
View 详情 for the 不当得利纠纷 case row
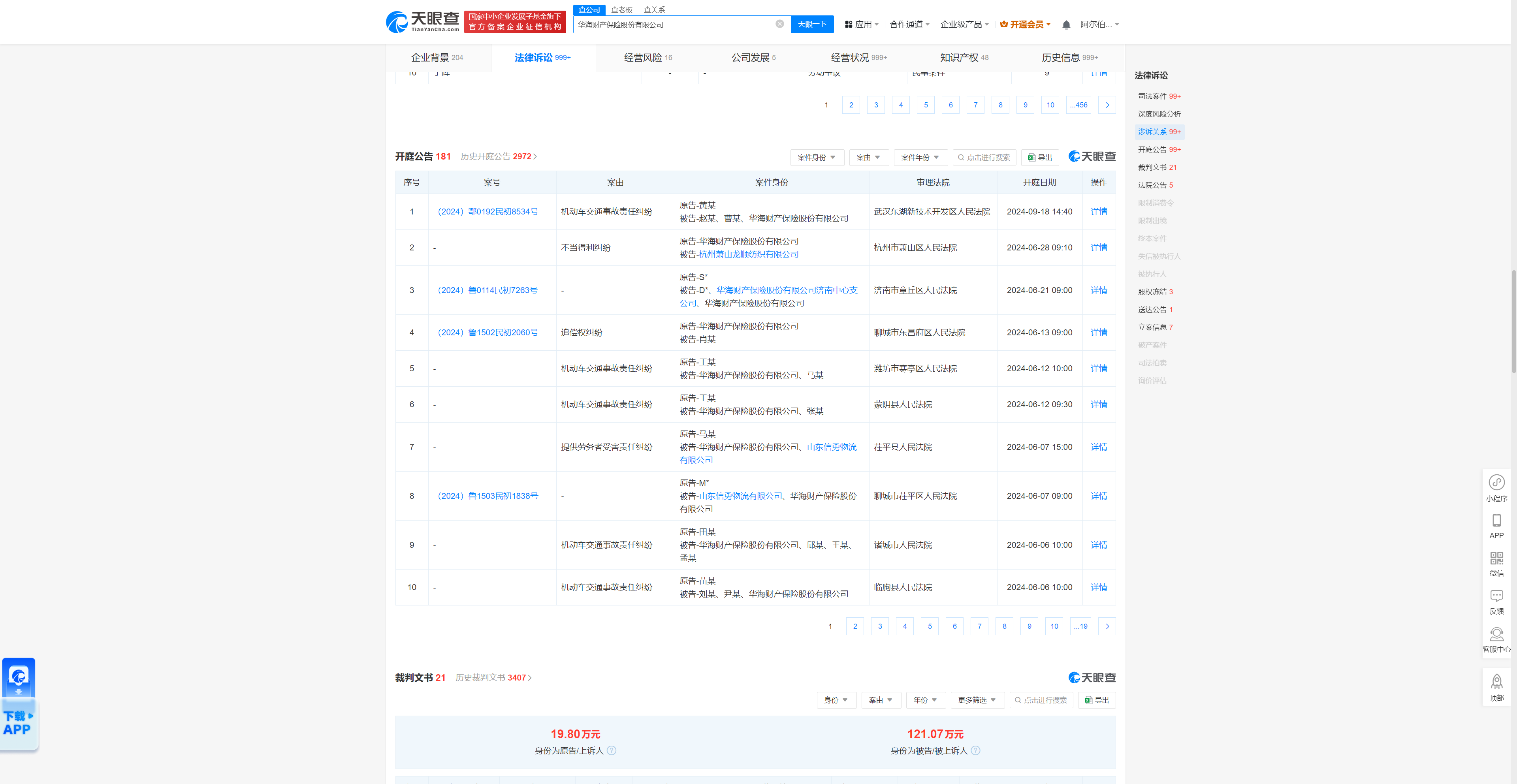[x=1099, y=248]
